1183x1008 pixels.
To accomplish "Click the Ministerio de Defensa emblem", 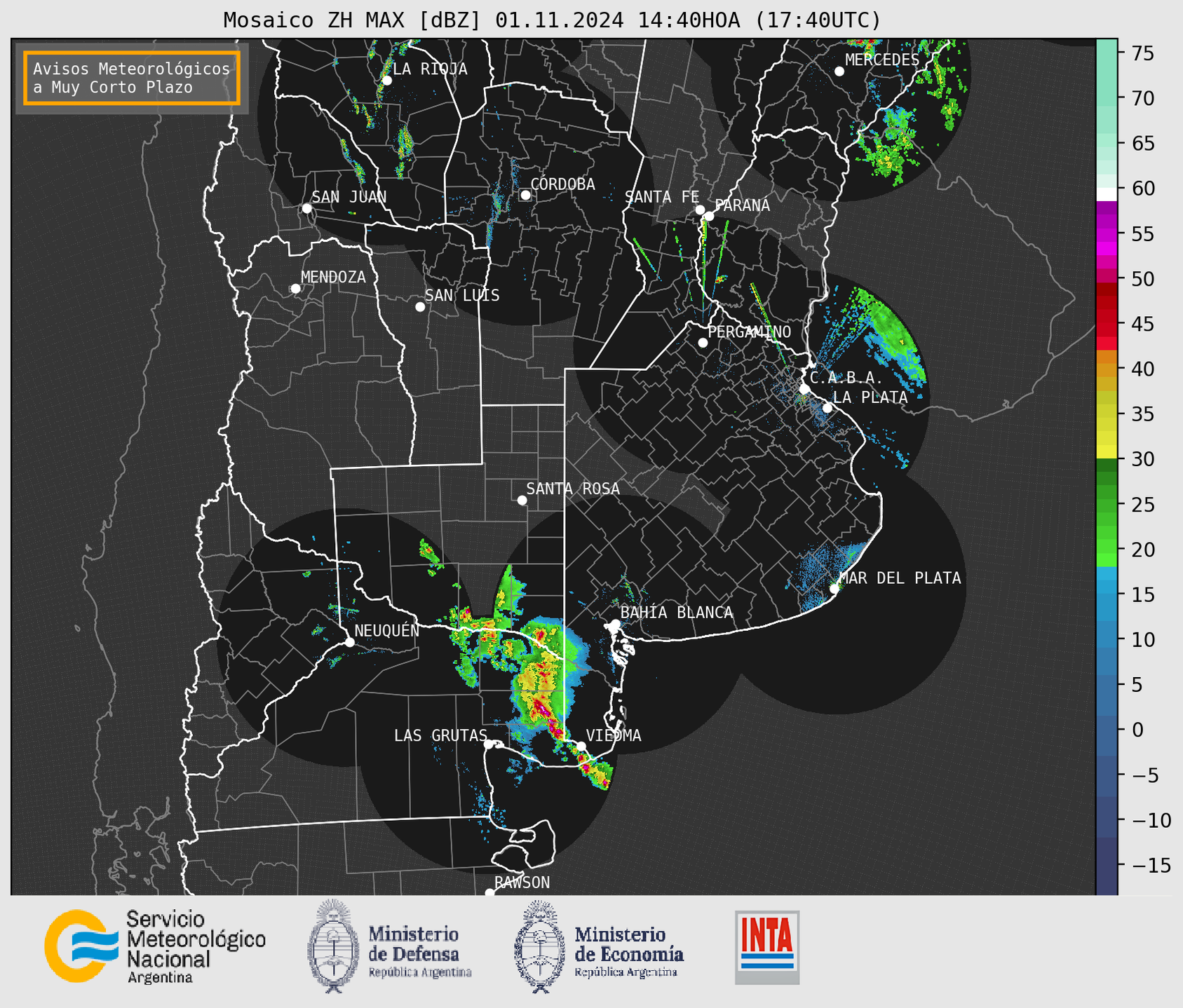I will click(333, 946).
